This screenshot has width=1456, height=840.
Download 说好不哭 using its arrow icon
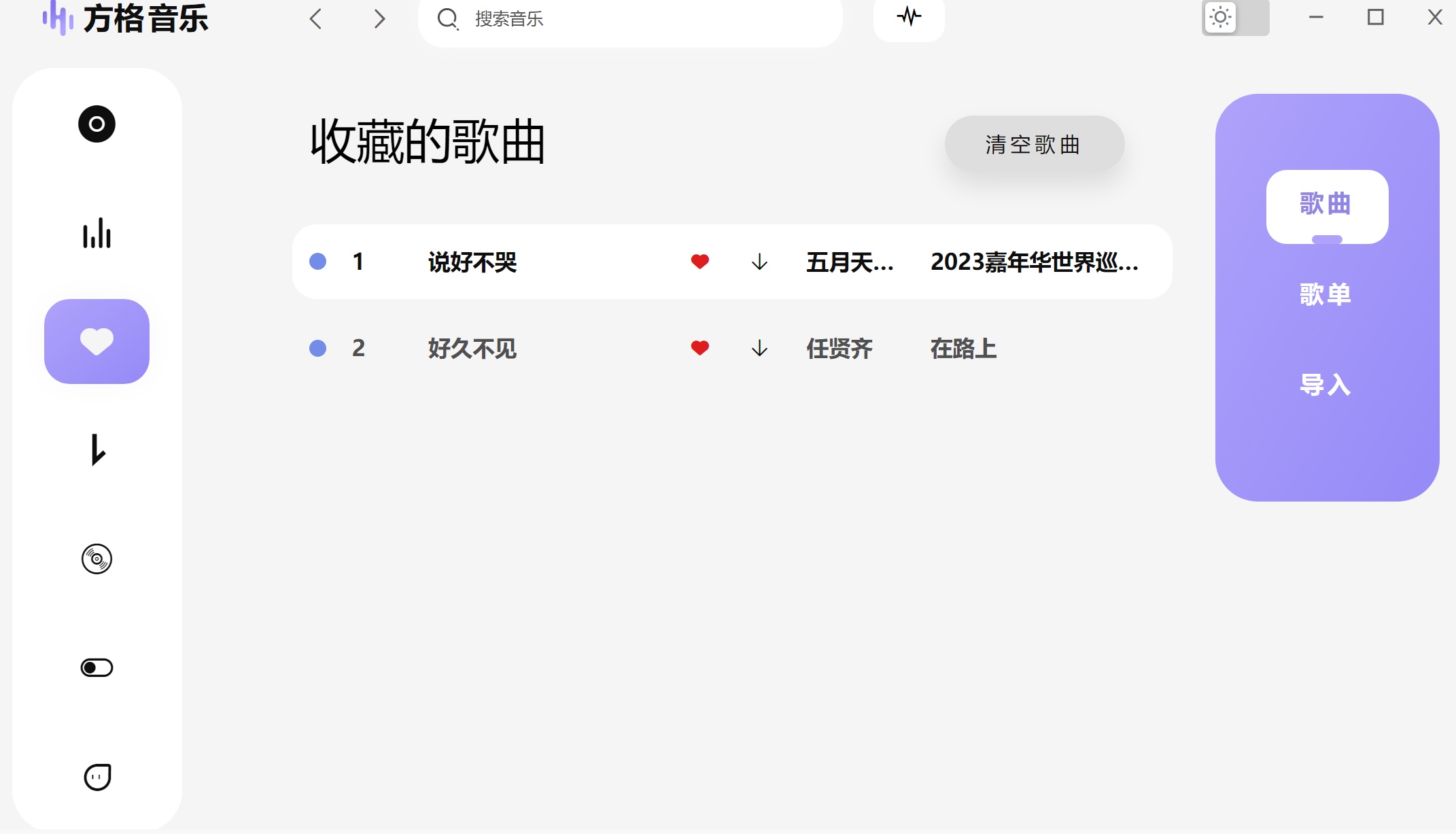[x=759, y=262]
